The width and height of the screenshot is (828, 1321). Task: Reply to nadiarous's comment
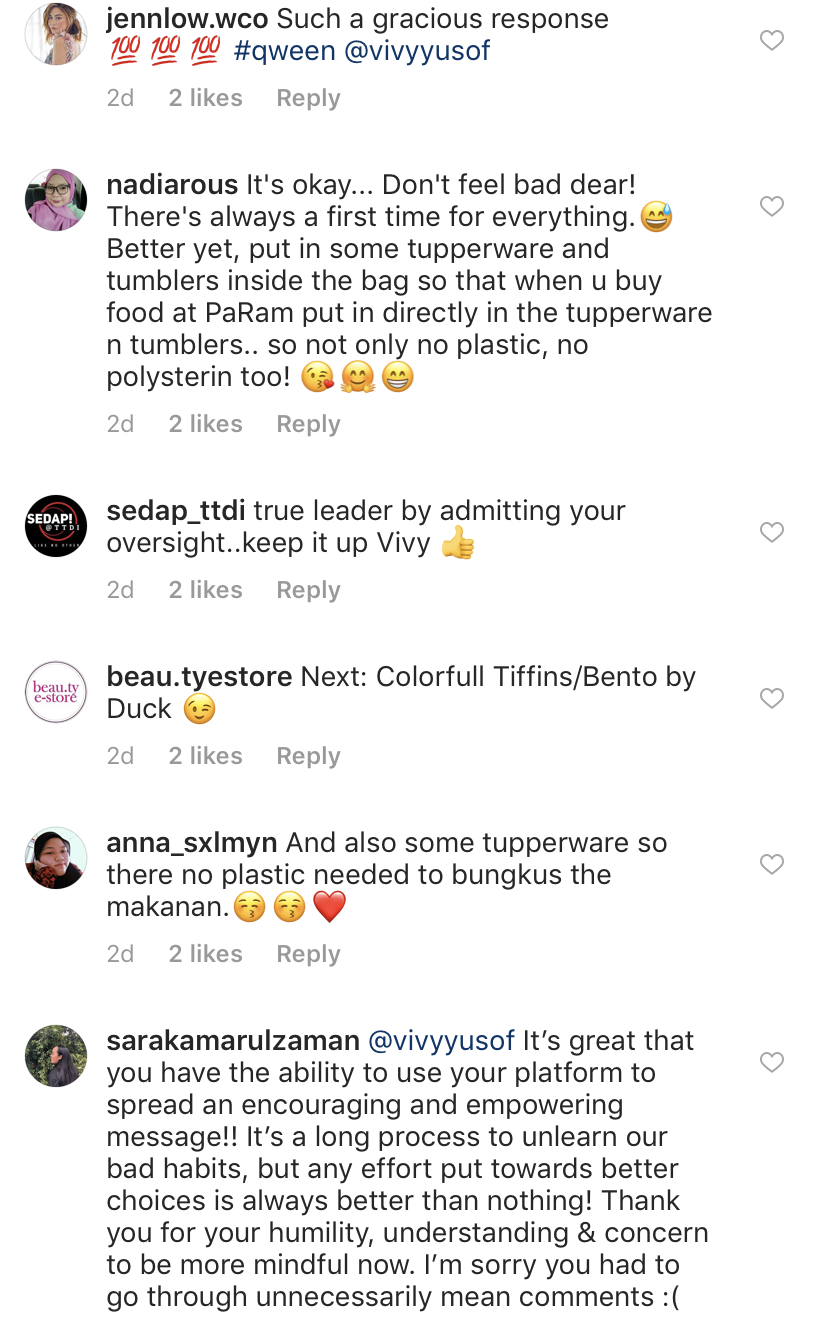(308, 424)
